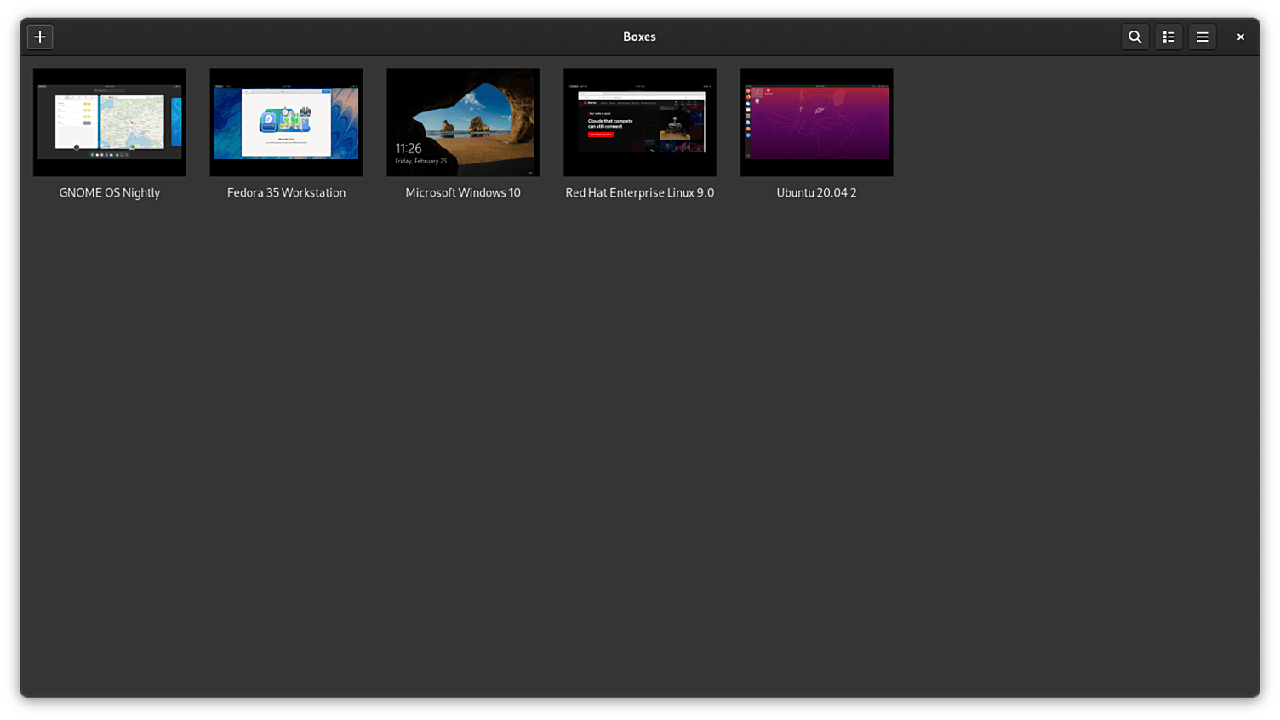The height and width of the screenshot is (720, 1280).
Task: Select the Microsoft Windows 10 thumbnail
Action: pos(463,122)
